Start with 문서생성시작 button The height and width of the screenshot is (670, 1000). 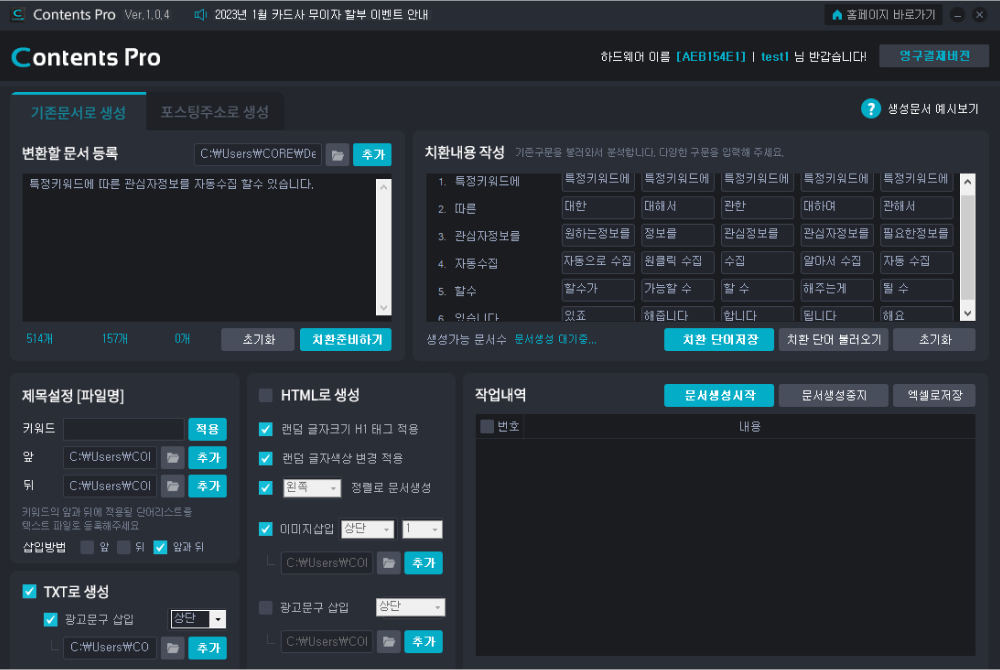(719, 395)
